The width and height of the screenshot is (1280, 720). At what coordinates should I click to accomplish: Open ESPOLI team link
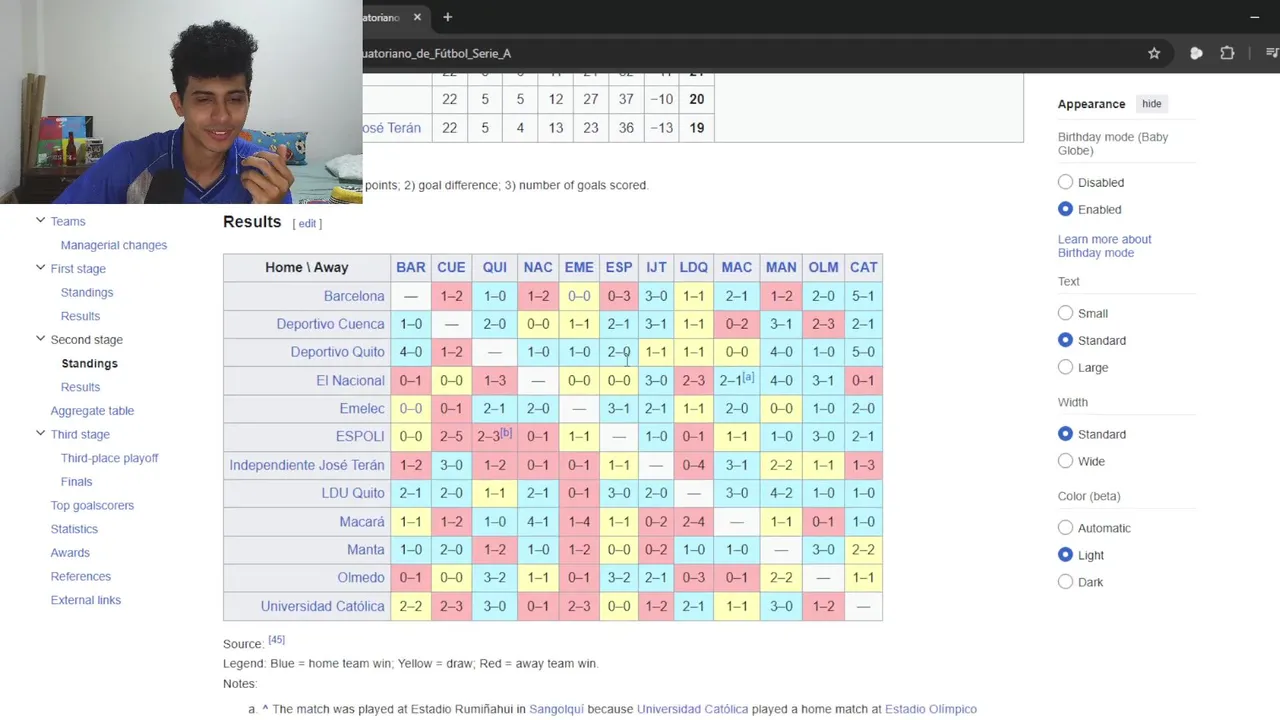(x=360, y=436)
